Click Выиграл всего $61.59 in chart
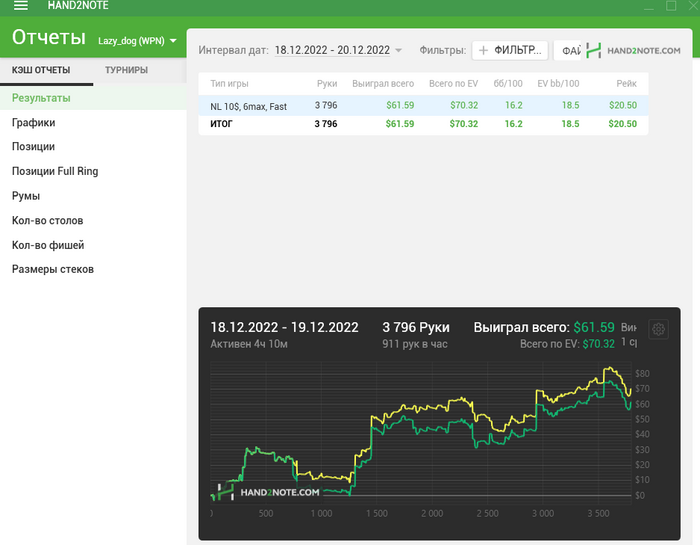Image resolution: width=700 pixels, height=545 pixels. [544, 327]
